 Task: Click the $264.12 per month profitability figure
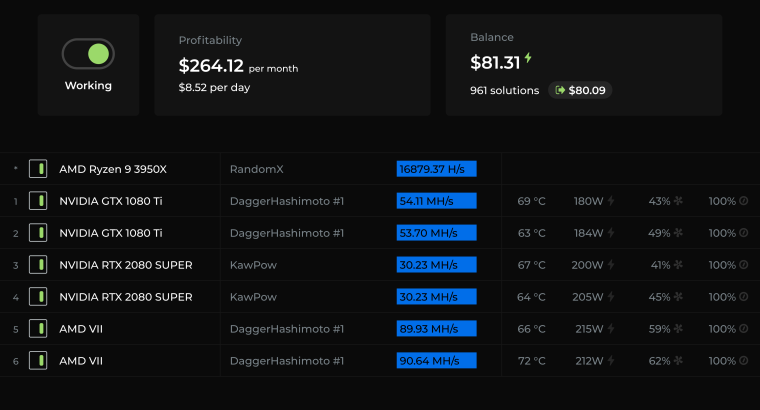(238, 66)
